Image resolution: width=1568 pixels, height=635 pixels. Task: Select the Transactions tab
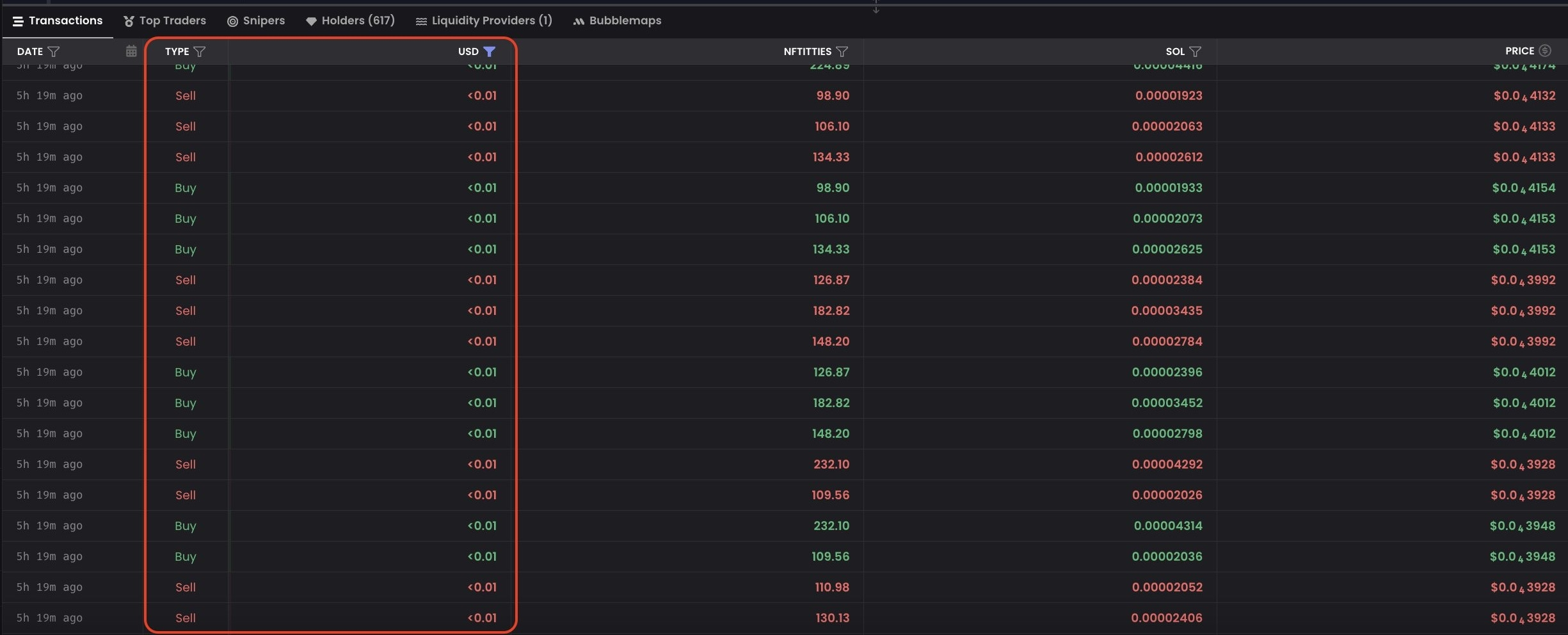pos(65,20)
